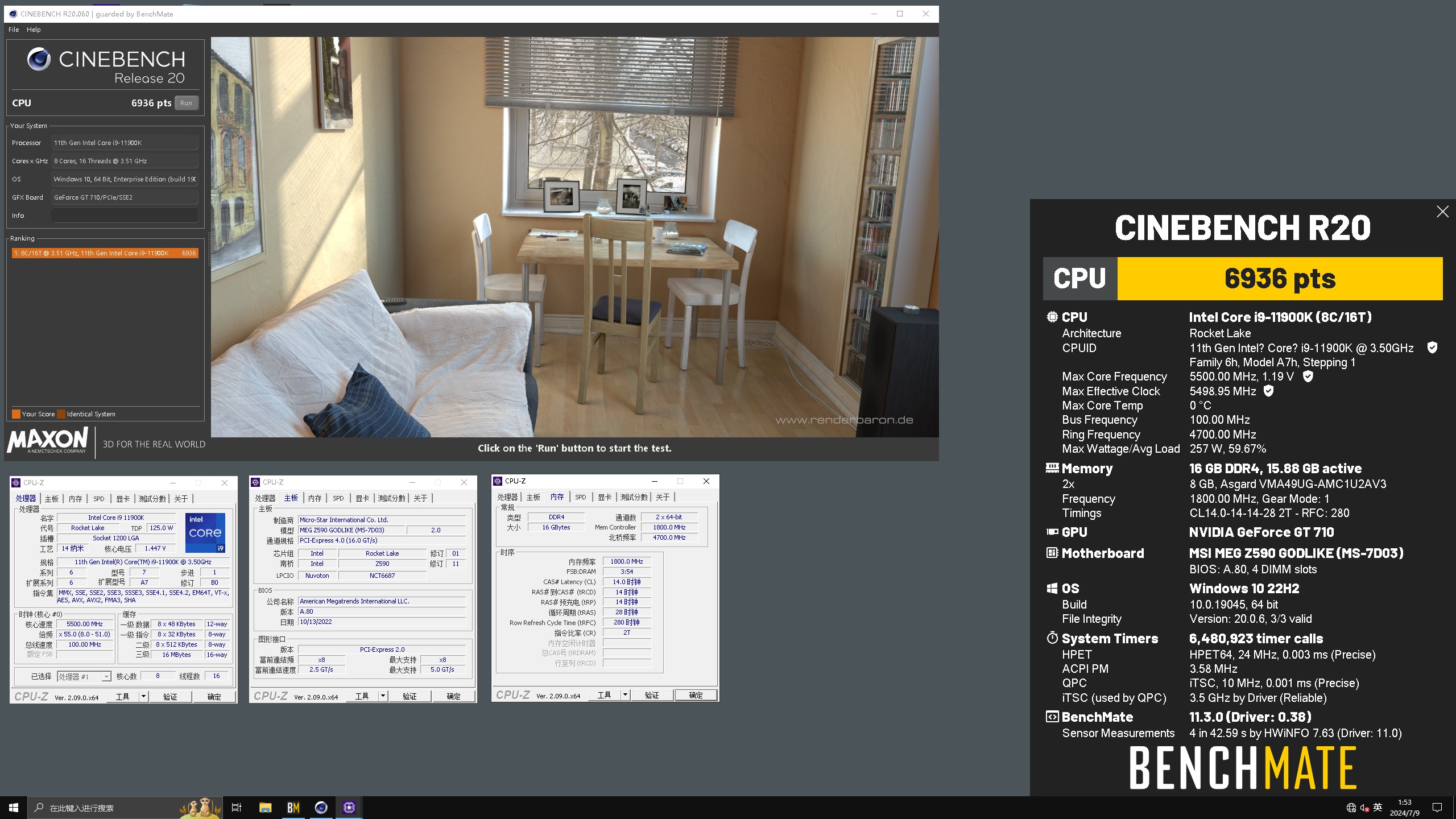The image size is (1456, 819).
Task: Expand 工具 dropdown arrow in middle CPU-Z window
Action: (383, 696)
